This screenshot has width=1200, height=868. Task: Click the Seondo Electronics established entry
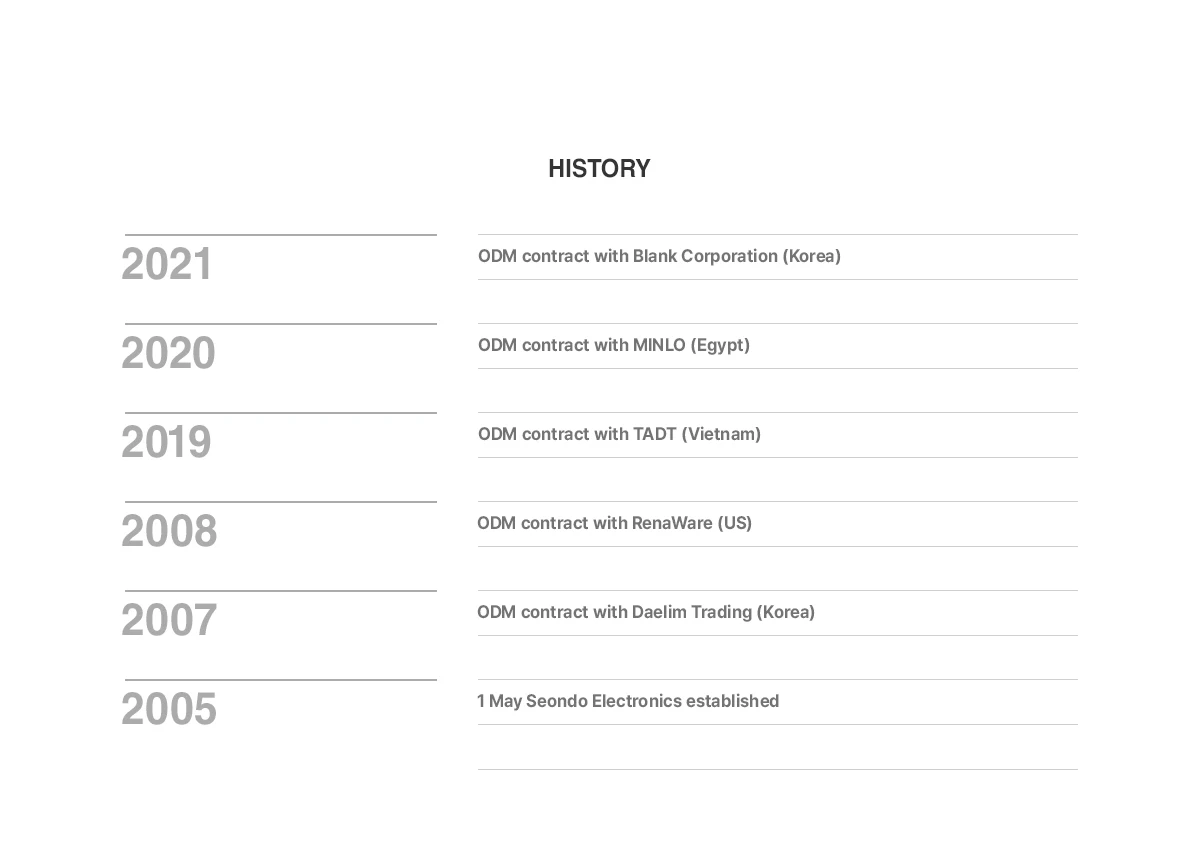(628, 701)
